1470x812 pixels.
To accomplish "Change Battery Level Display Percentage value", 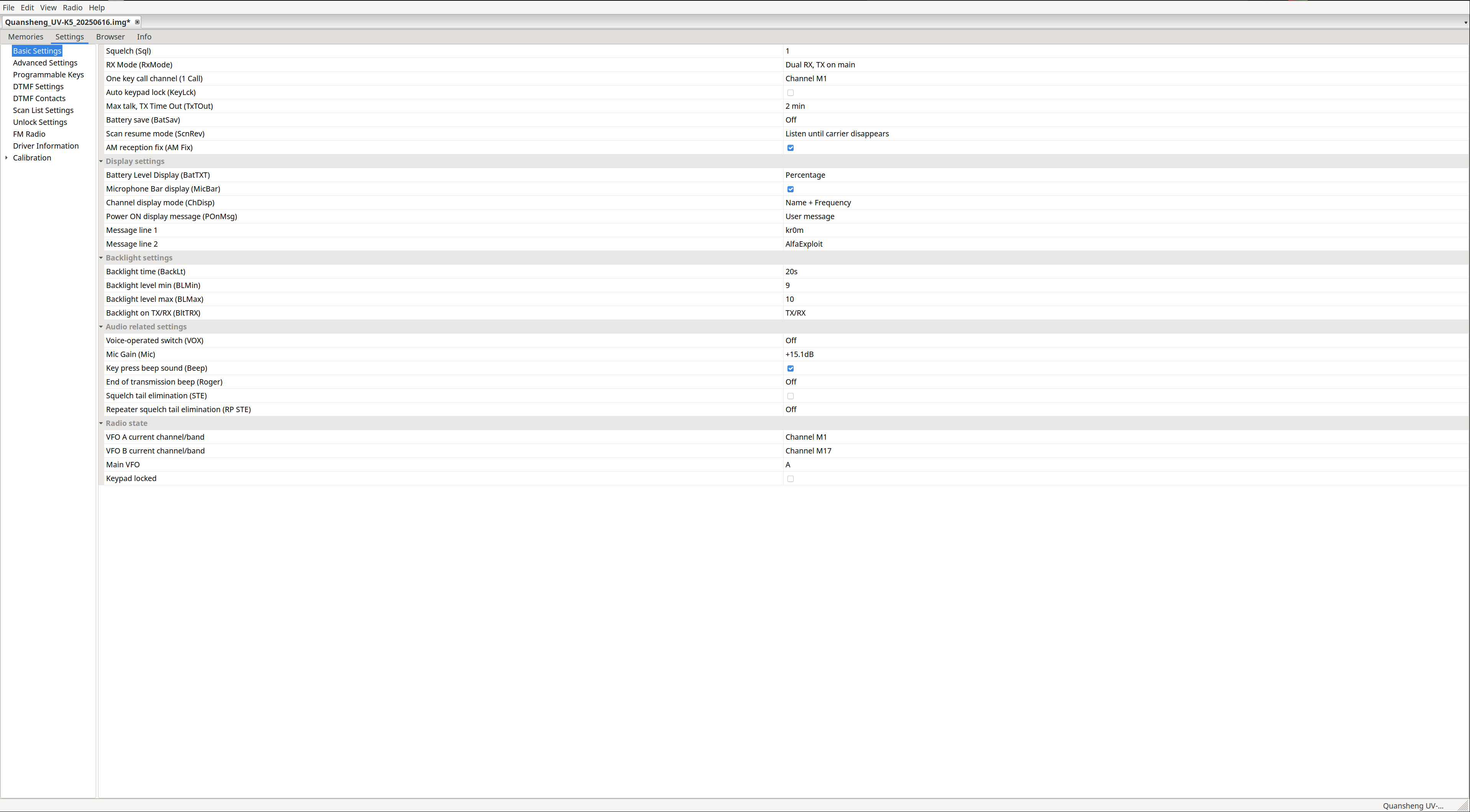I will (x=805, y=175).
